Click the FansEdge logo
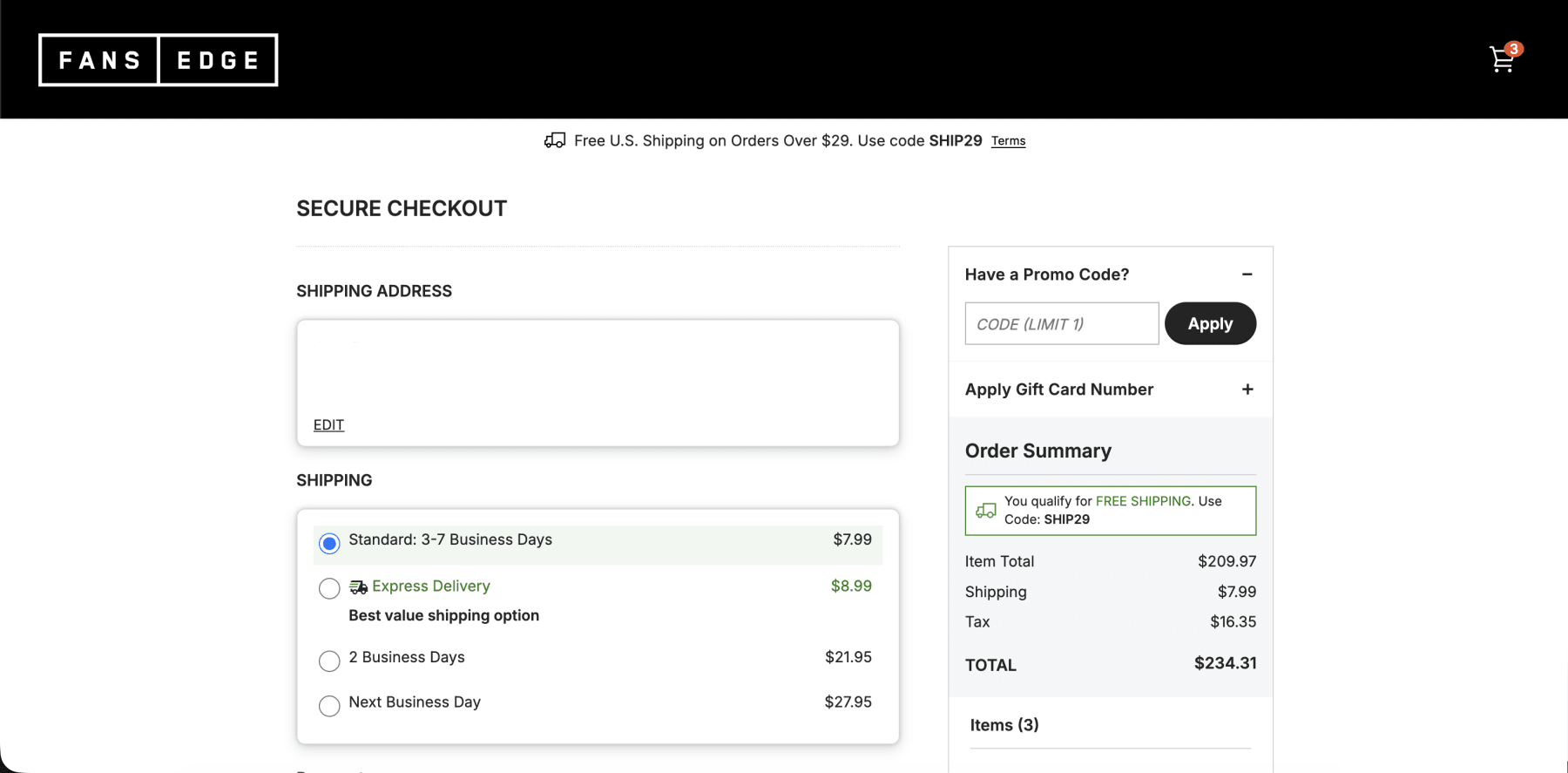Screen dimensions: 1568x773 159,60
